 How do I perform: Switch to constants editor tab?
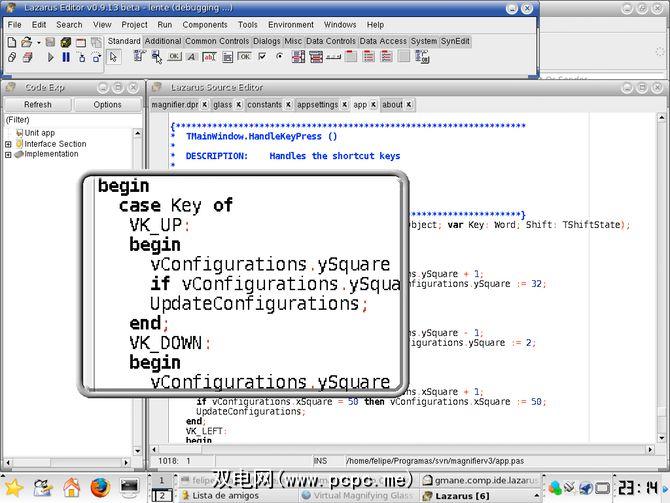pyautogui.click(x=264, y=105)
